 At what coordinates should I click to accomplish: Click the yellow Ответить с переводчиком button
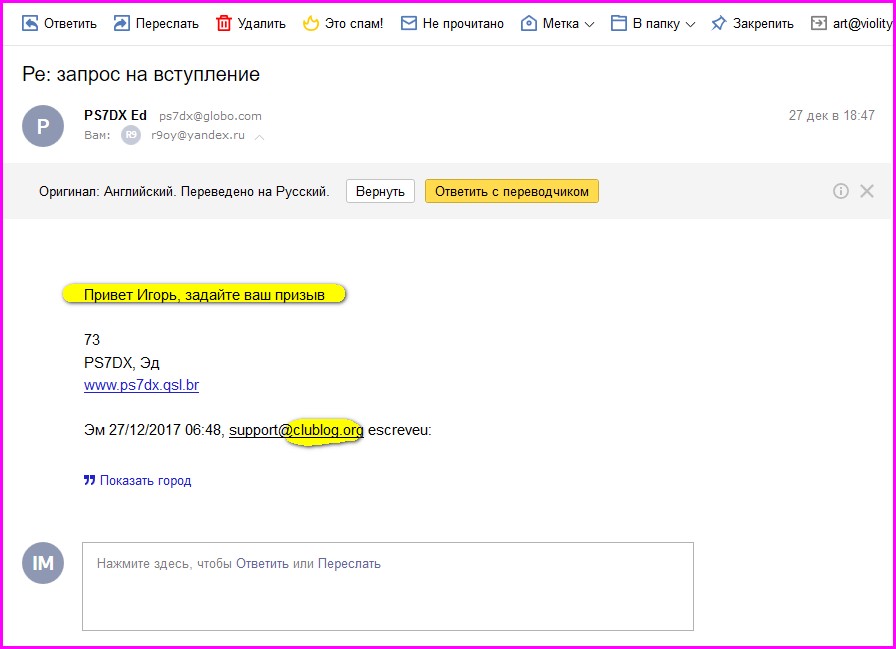coord(511,191)
